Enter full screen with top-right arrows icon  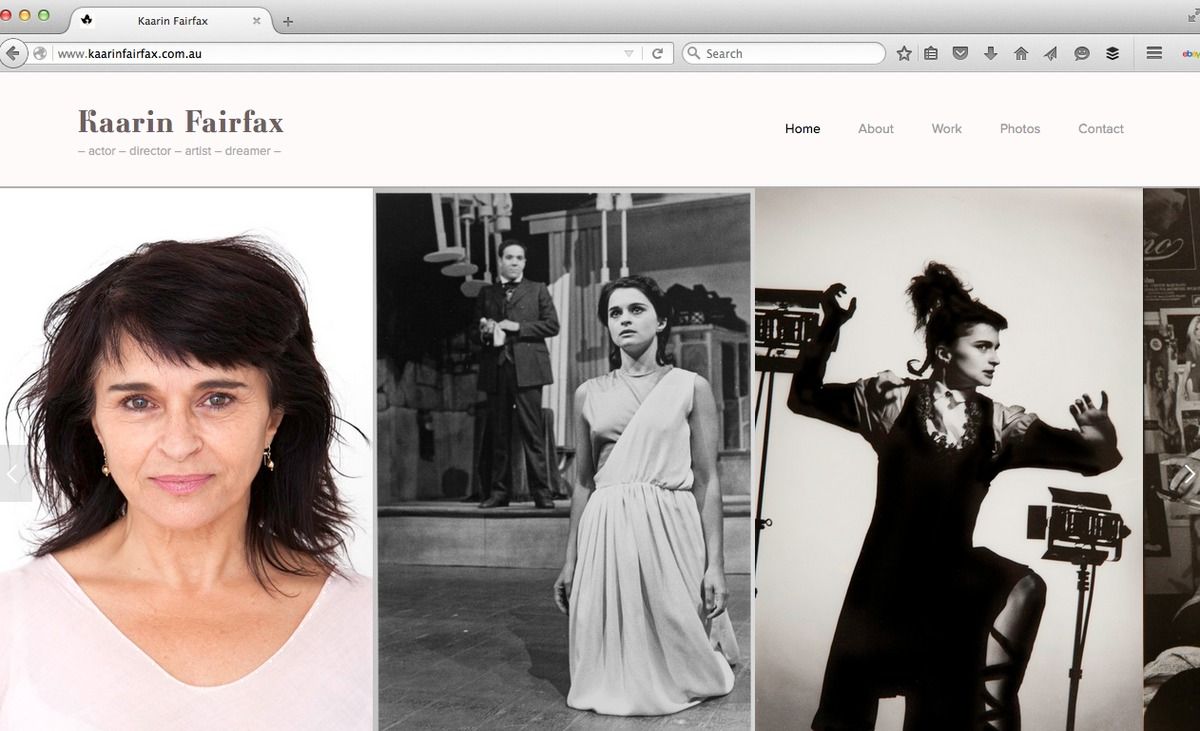click(1192, 16)
